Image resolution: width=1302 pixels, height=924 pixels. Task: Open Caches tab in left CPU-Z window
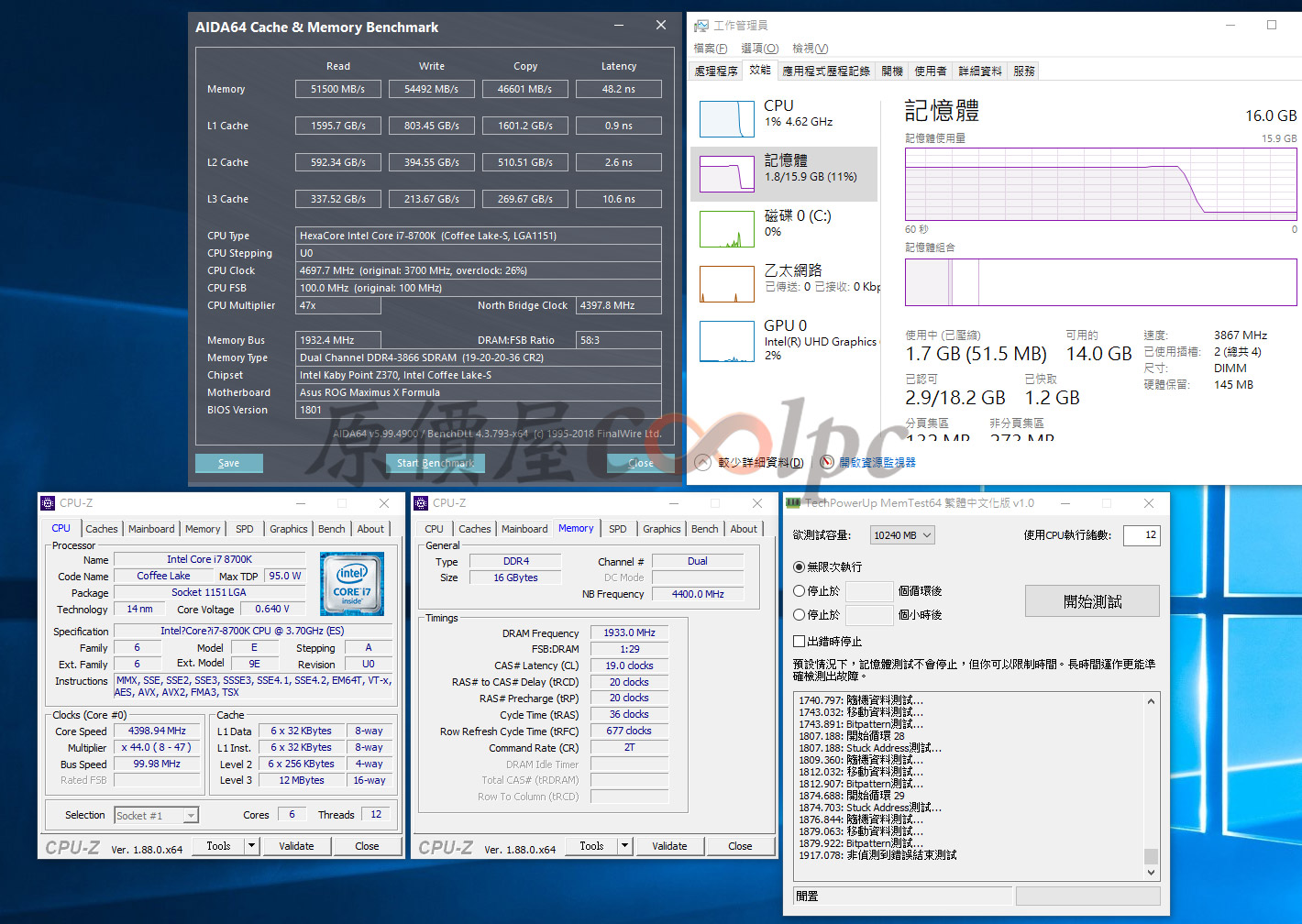tap(102, 529)
